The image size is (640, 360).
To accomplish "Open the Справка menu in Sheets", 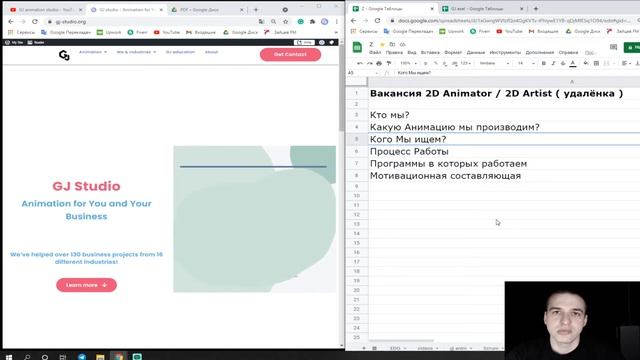I will pyautogui.click(x=568, y=53).
